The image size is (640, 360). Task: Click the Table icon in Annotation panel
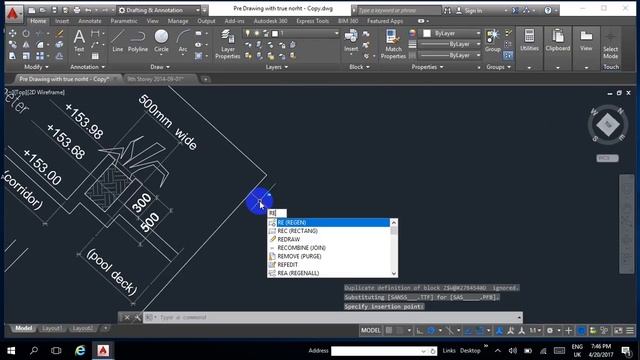pyautogui.click(x=95, y=56)
